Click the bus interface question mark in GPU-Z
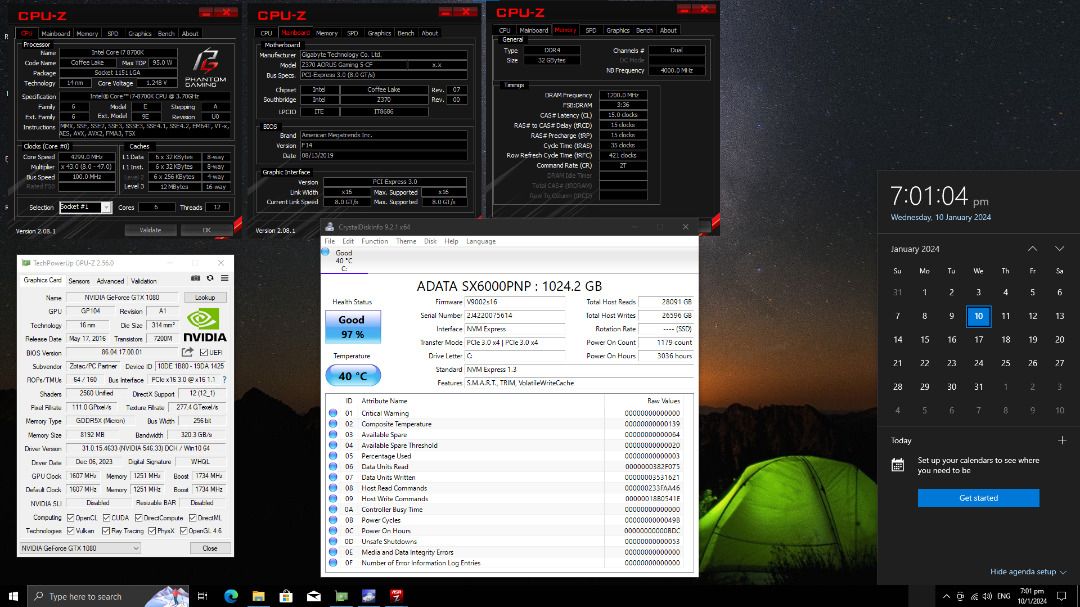Viewport: 1080px width, 607px height. [225, 380]
